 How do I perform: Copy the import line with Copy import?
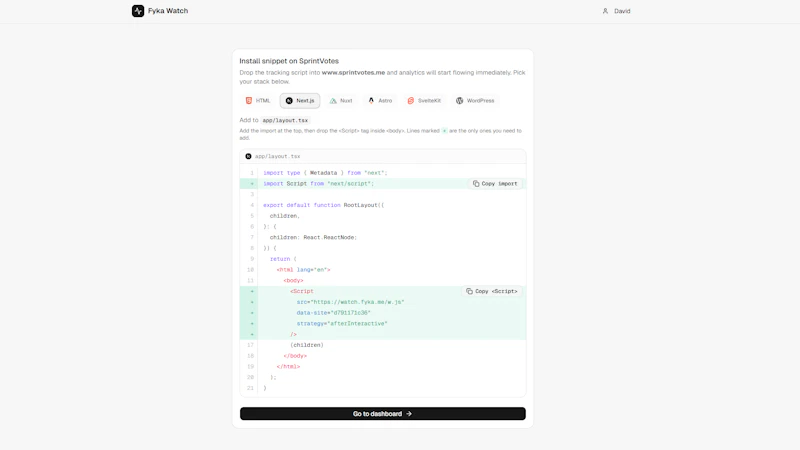pos(495,184)
